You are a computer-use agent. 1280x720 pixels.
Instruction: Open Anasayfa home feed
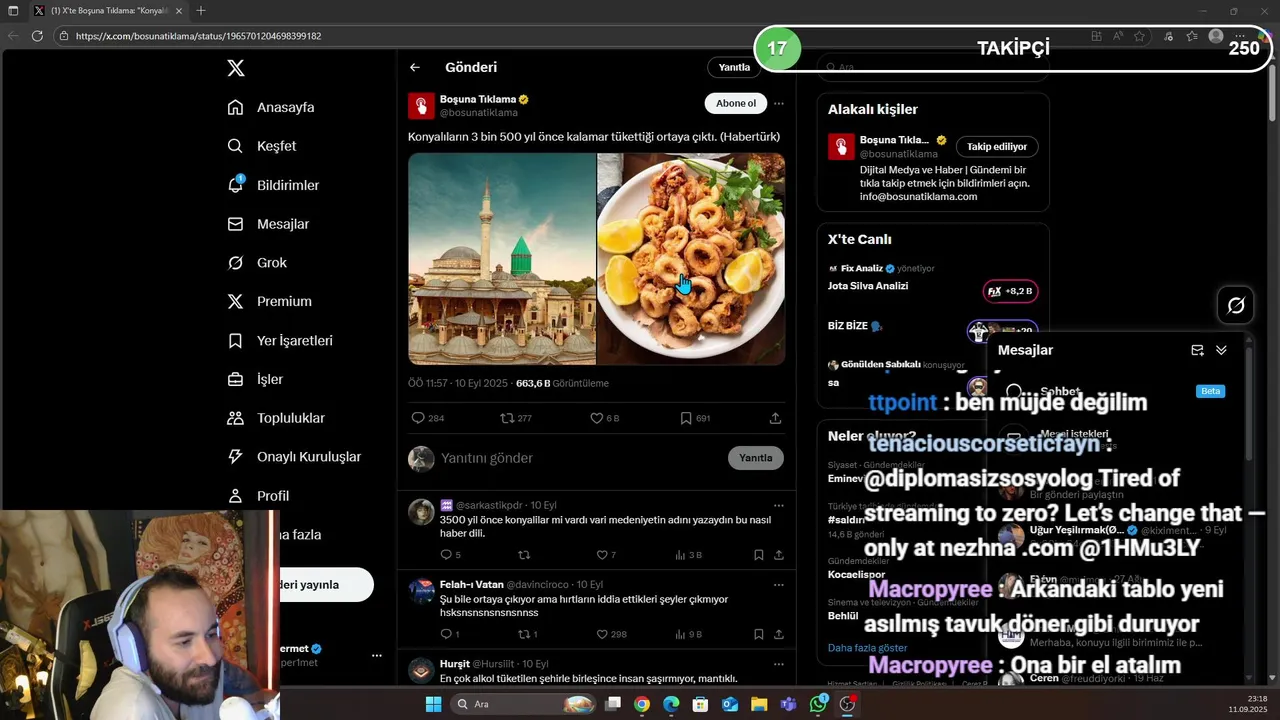click(x=271, y=107)
